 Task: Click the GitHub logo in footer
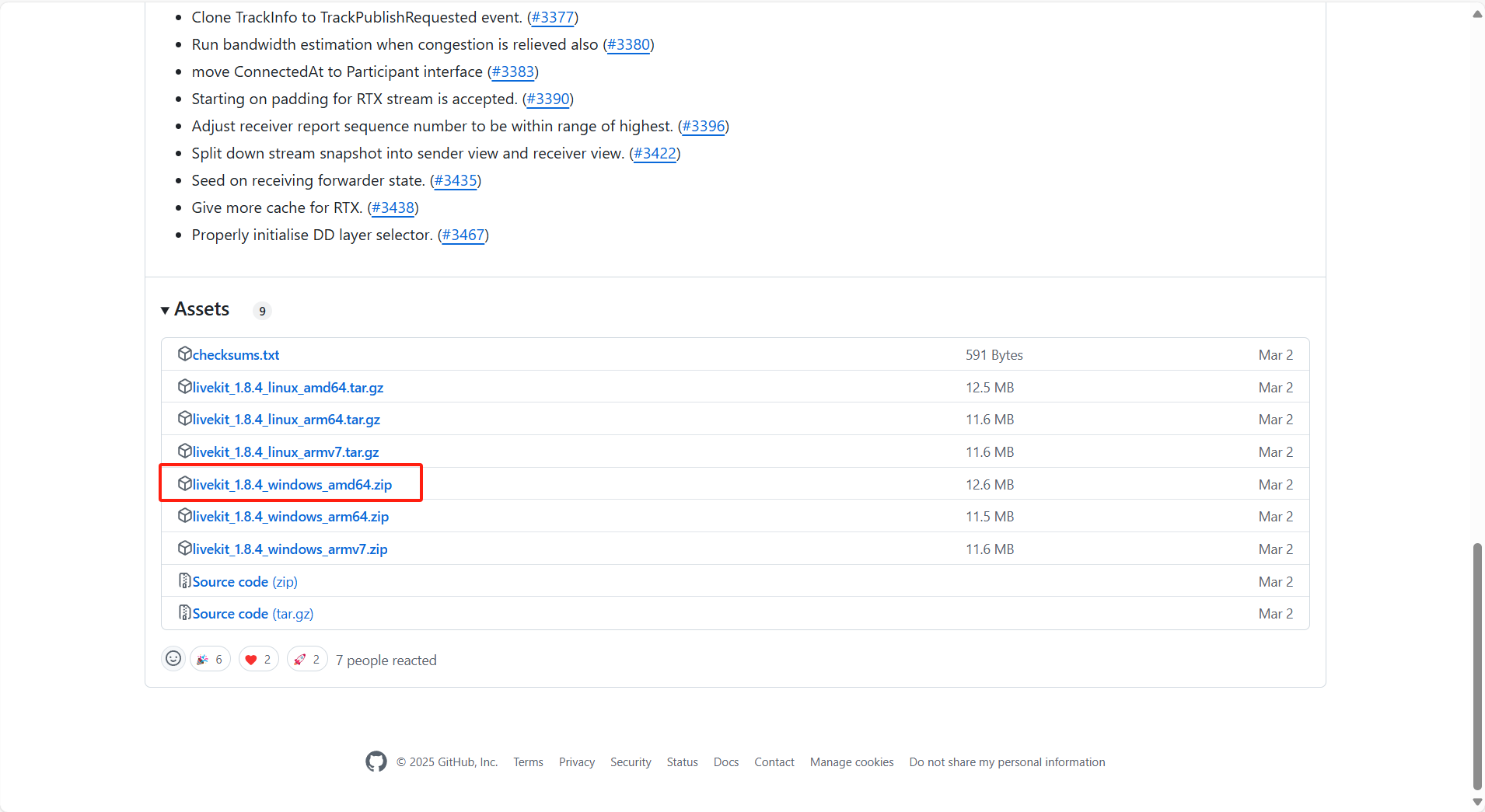(376, 761)
